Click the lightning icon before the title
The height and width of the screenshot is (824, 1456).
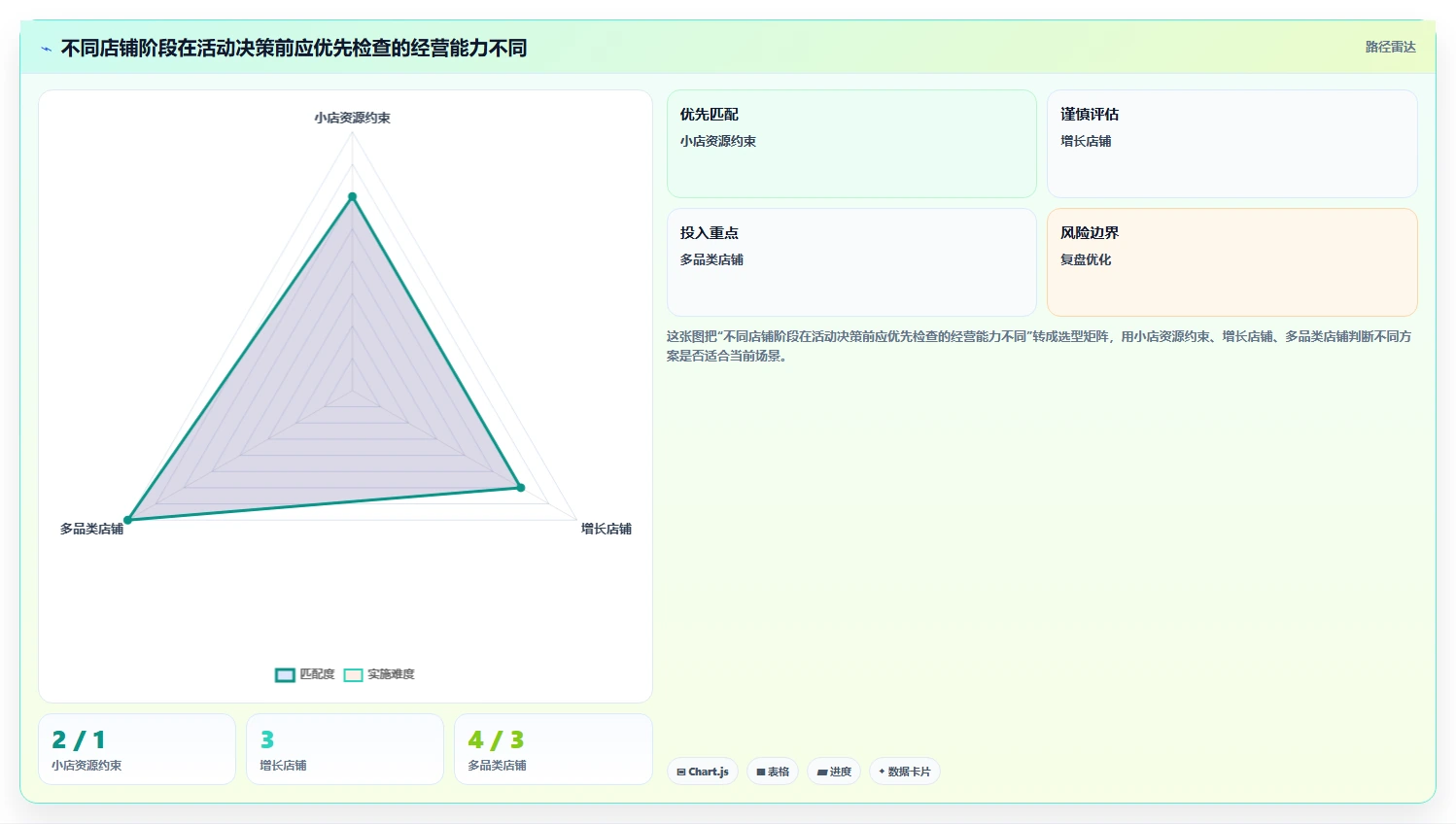coord(46,49)
